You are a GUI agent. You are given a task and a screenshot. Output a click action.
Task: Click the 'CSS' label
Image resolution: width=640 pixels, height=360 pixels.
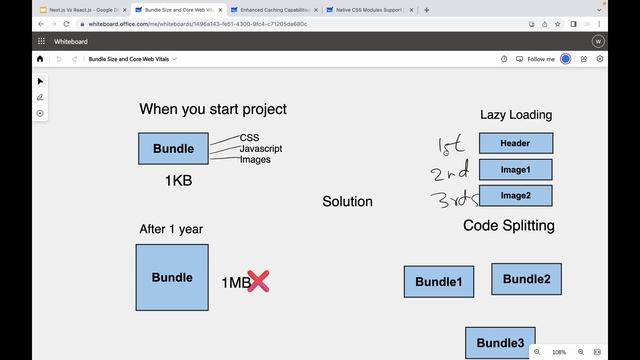[249, 138]
